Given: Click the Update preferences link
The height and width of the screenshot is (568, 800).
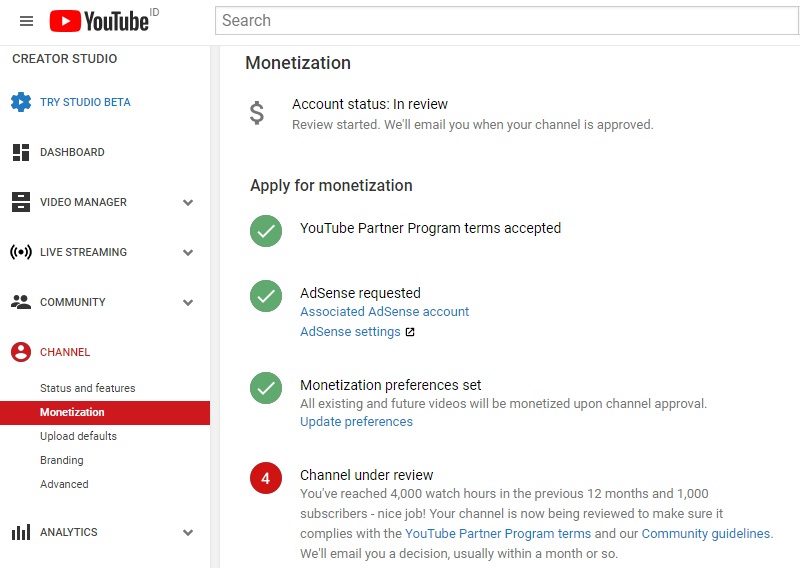Looking at the screenshot, I should click(356, 422).
